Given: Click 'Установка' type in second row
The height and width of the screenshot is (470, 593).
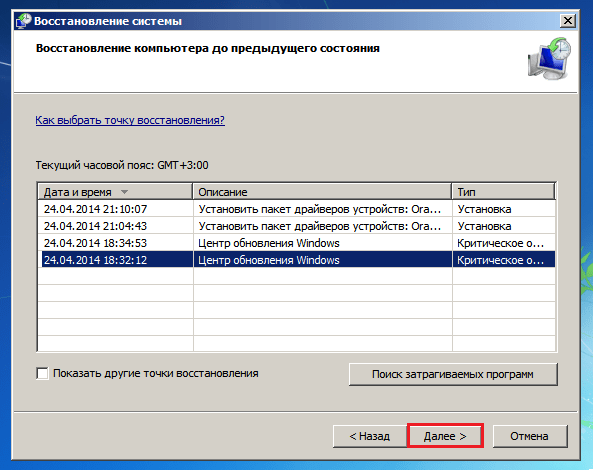Looking at the screenshot, I should [484, 226].
